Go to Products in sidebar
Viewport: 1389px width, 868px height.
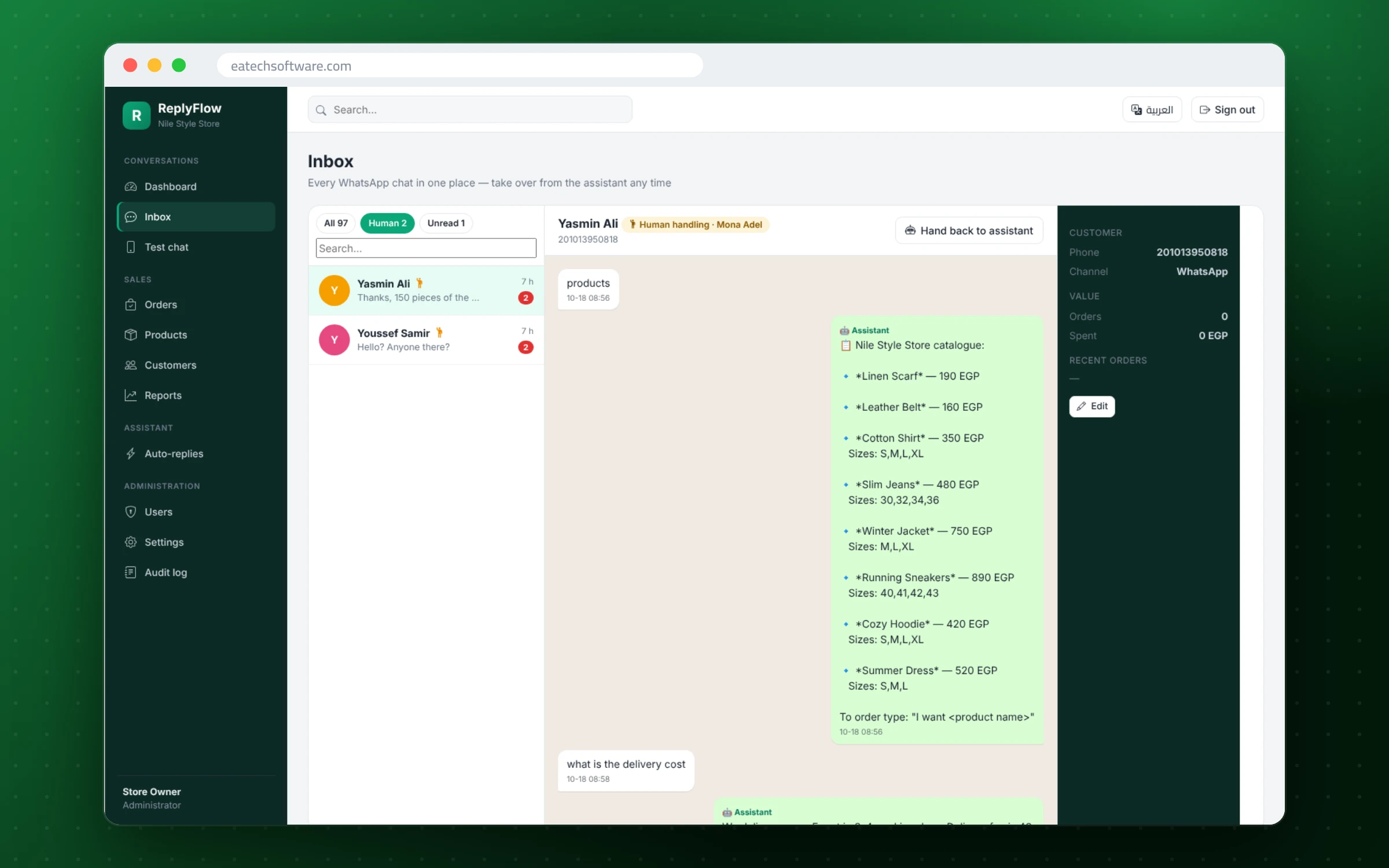coord(196,334)
